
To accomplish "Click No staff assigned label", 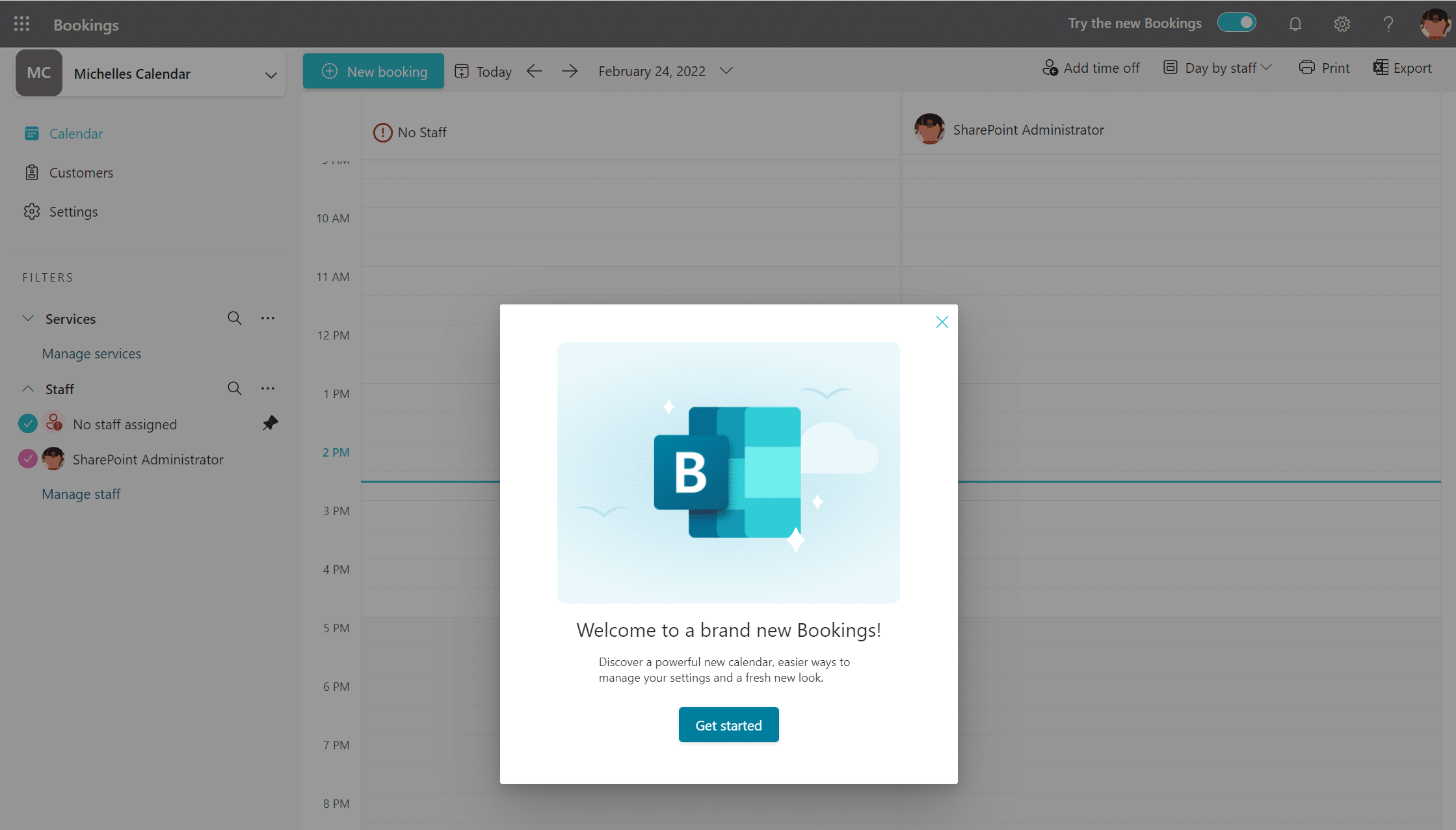I will [125, 424].
